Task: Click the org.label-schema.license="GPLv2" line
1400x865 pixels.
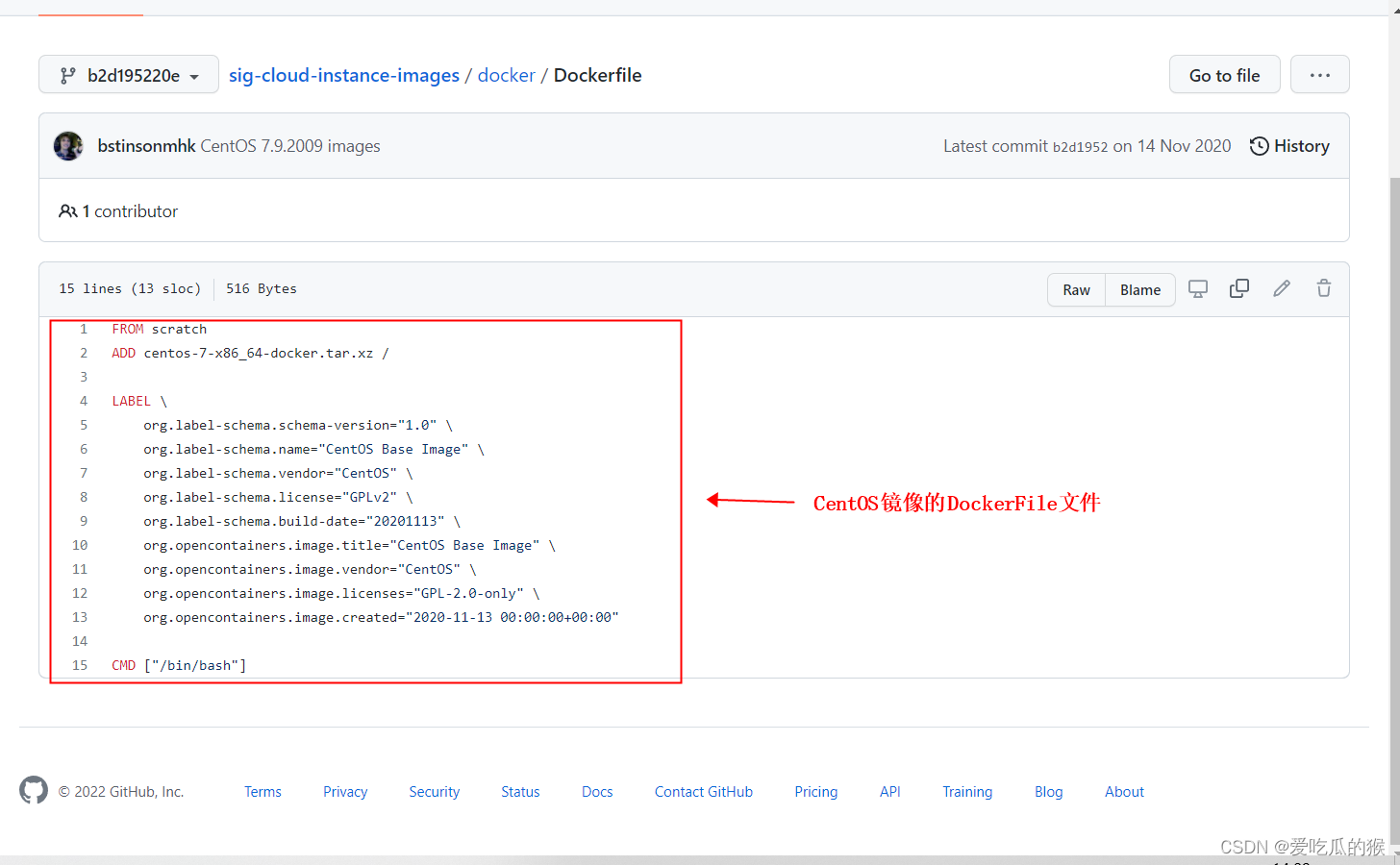Action: tap(278, 497)
